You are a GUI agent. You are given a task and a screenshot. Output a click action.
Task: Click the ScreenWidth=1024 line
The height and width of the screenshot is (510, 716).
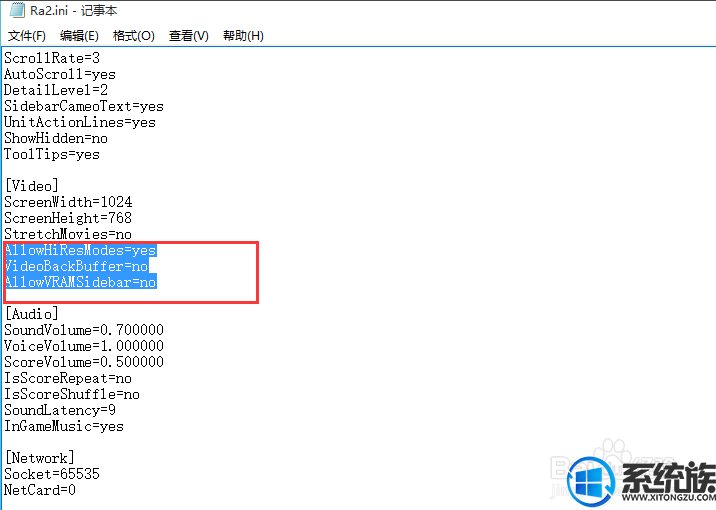click(x=68, y=202)
